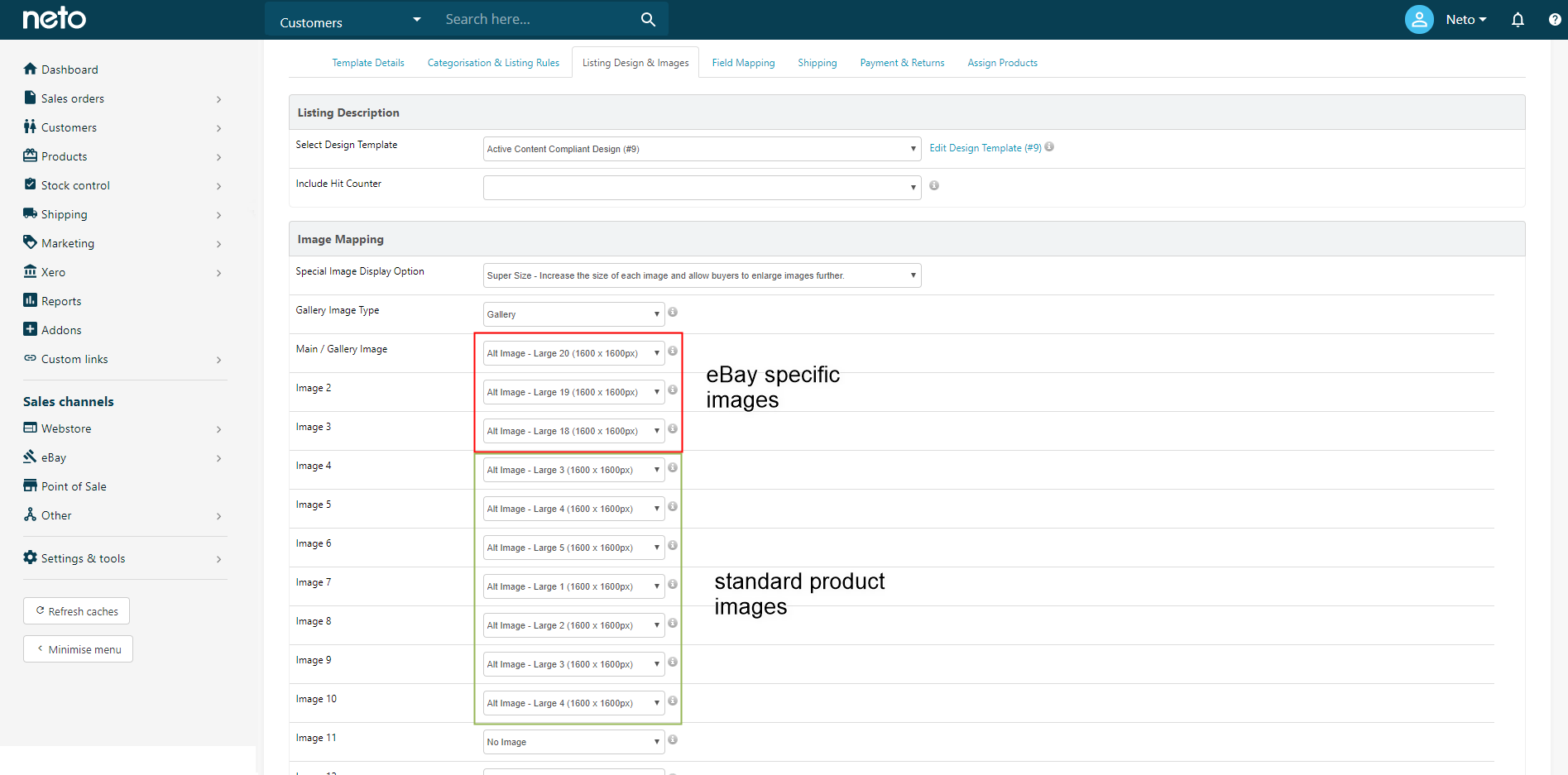Viewport: 1568px width, 775px height.
Task: Open the Gallery Image Type dropdown
Action: coord(573,314)
